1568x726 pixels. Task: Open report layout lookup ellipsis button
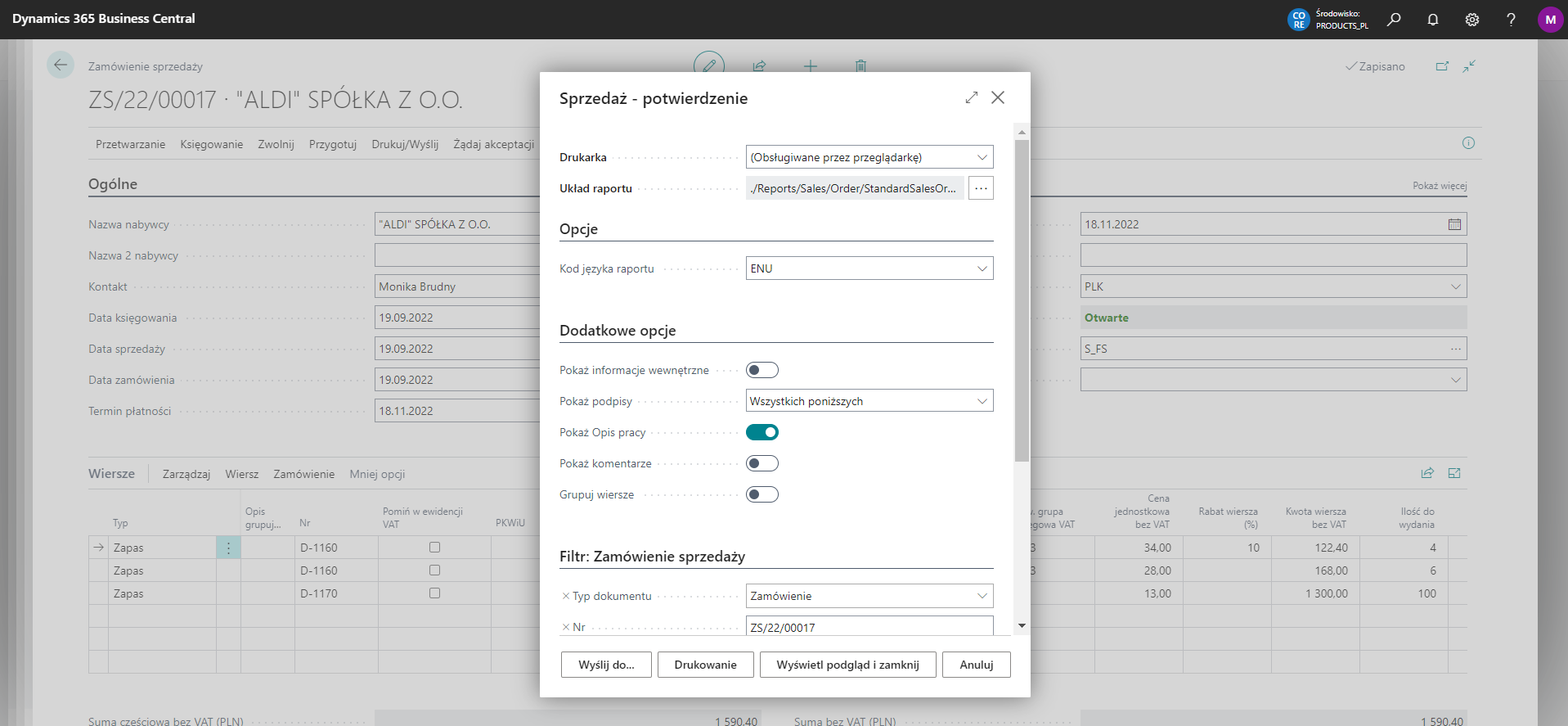(x=981, y=188)
